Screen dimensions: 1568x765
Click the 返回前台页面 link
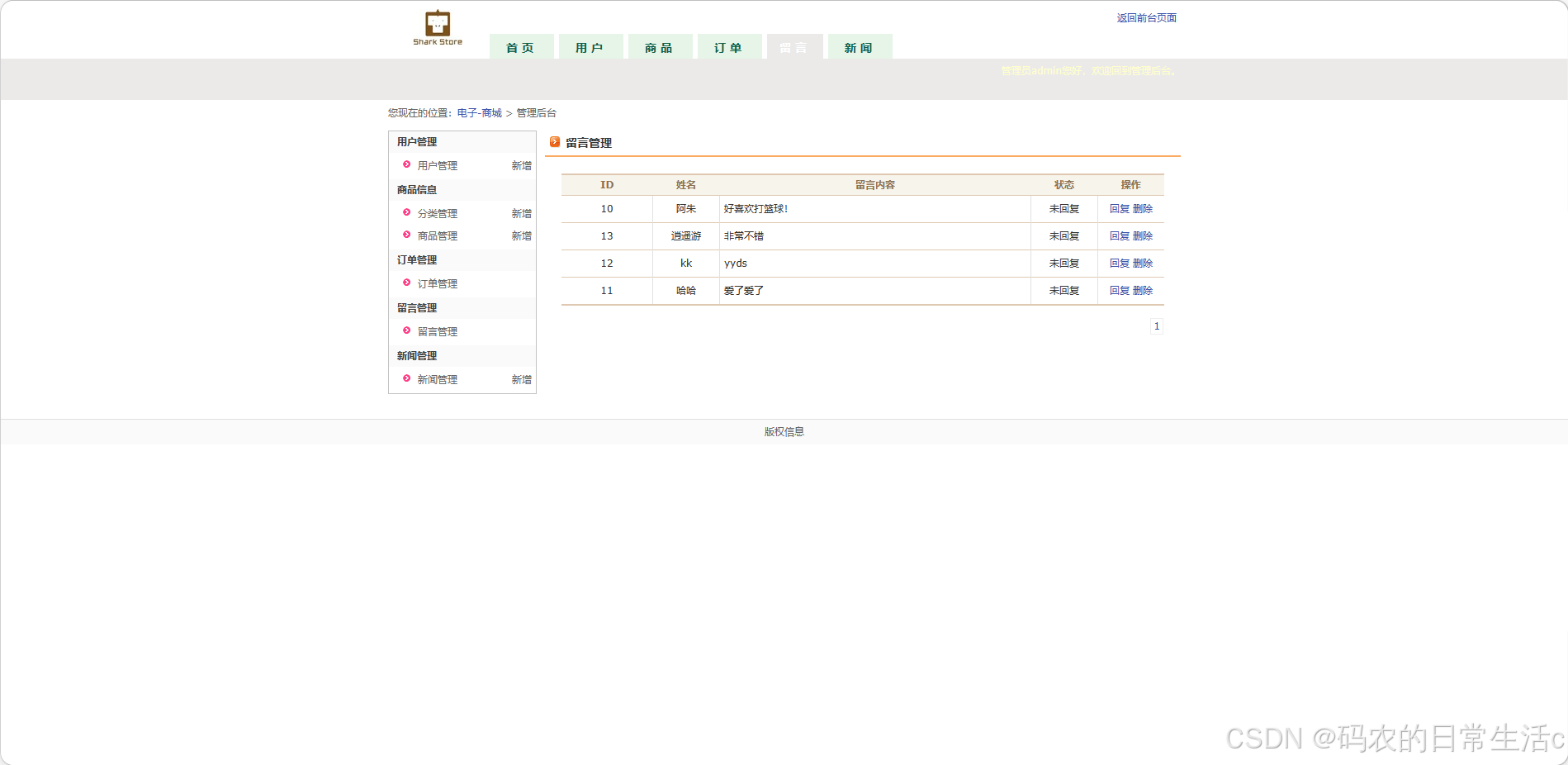(x=1147, y=17)
